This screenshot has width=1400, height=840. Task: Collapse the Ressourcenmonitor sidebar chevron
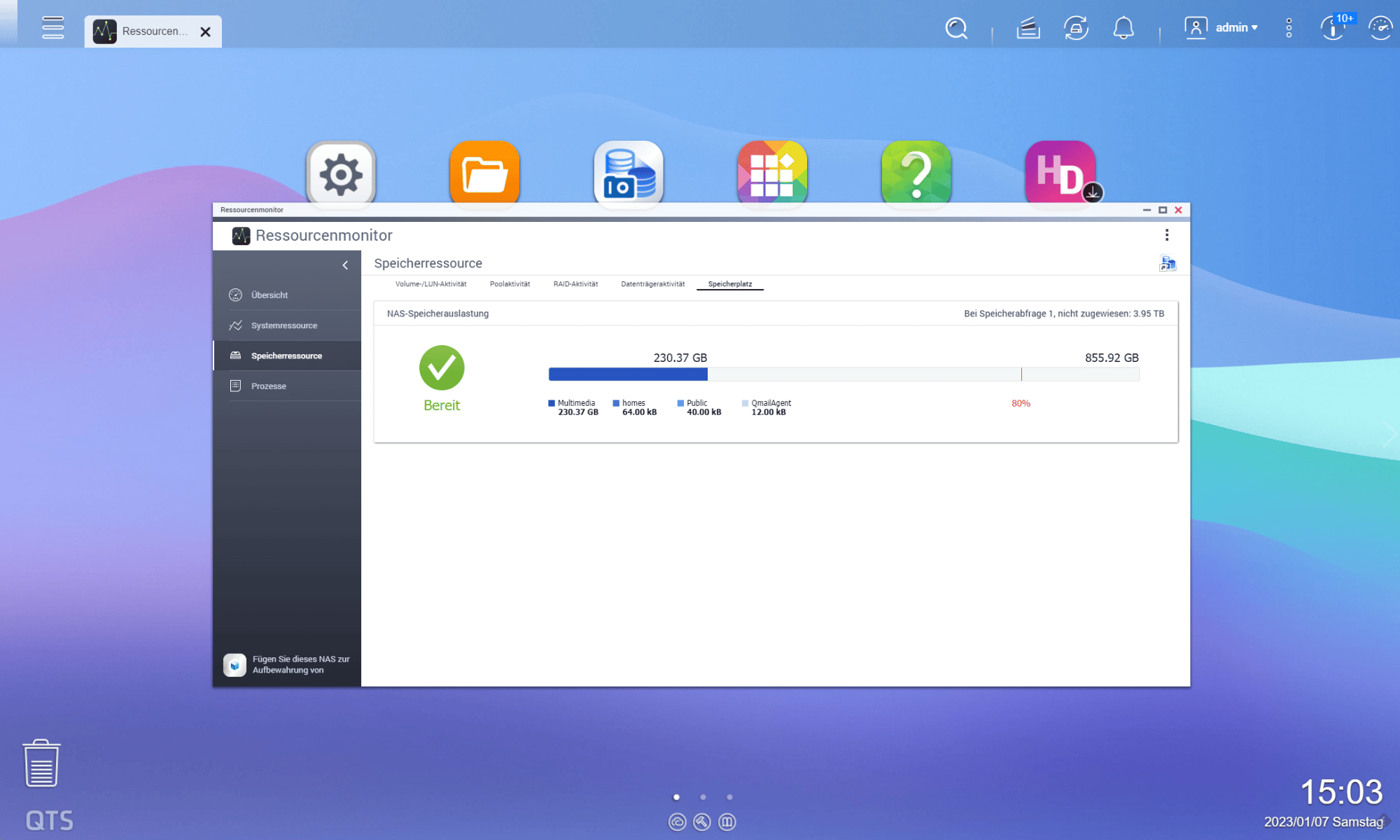click(x=345, y=265)
